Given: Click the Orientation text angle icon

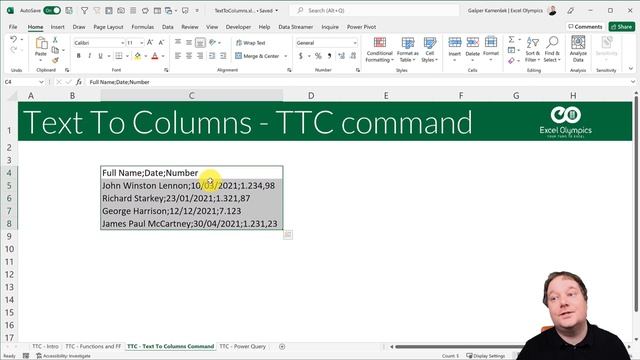Looking at the screenshot, I should coord(213,42).
